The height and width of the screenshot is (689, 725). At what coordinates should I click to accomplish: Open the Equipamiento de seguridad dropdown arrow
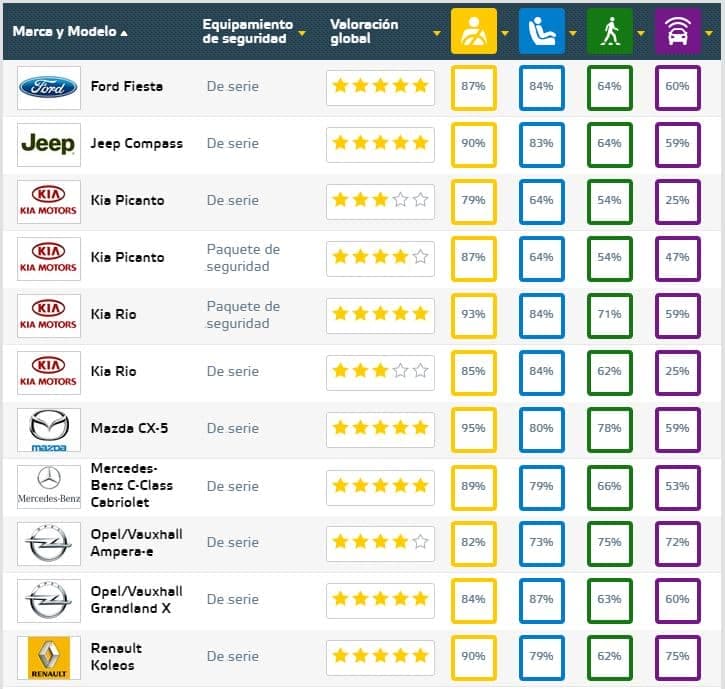tap(302, 39)
